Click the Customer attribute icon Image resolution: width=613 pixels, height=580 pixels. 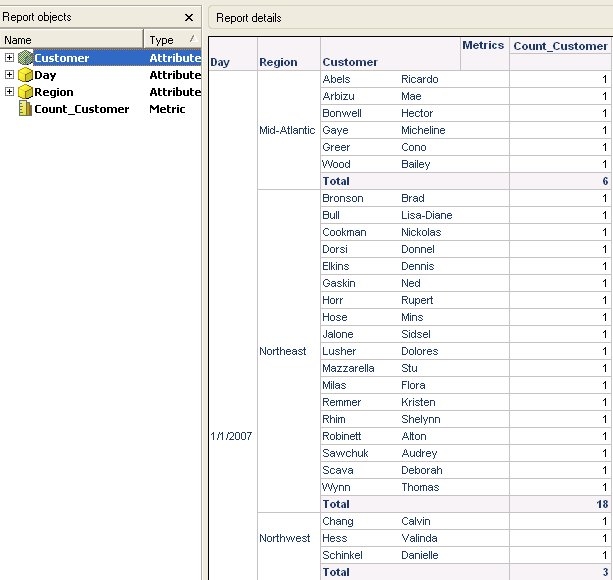point(25,58)
